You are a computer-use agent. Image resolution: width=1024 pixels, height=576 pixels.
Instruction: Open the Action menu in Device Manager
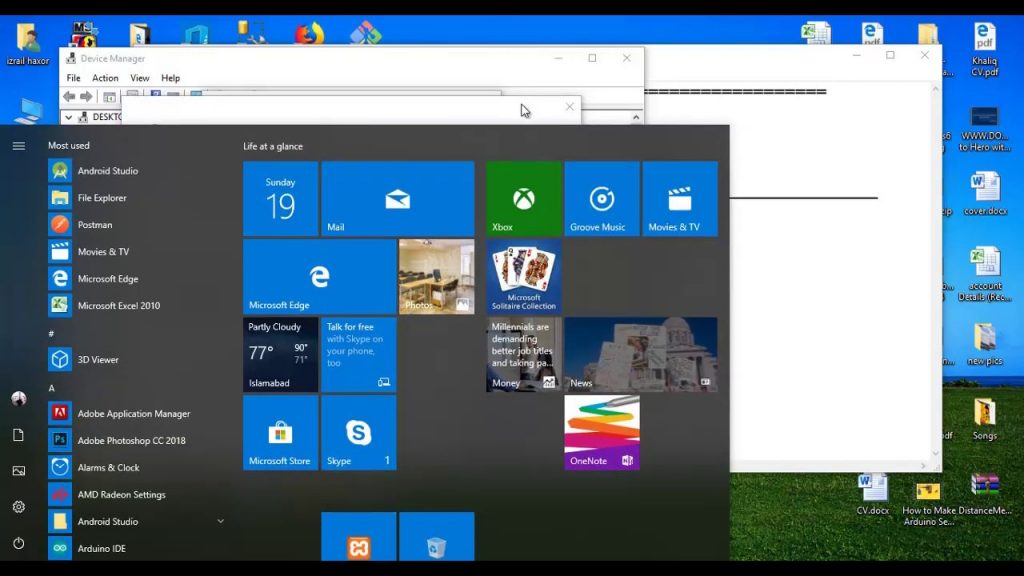[105, 78]
